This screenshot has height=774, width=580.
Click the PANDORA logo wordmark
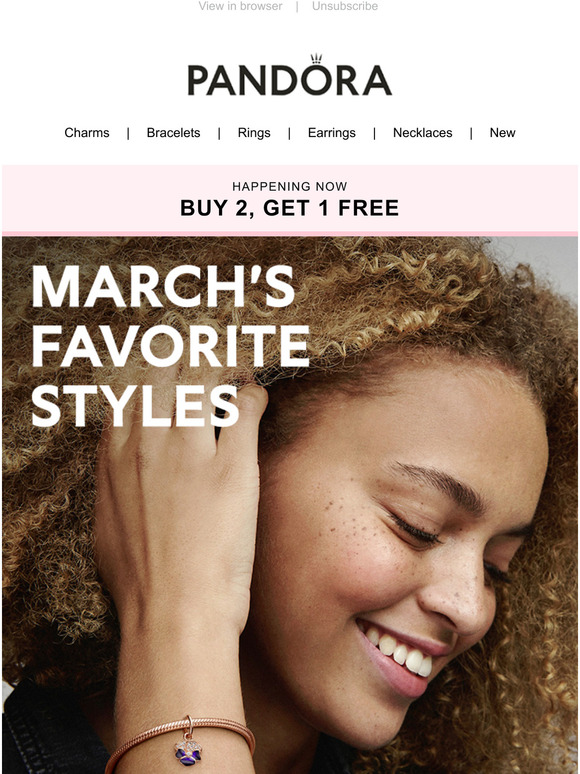[x=290, y=80]
